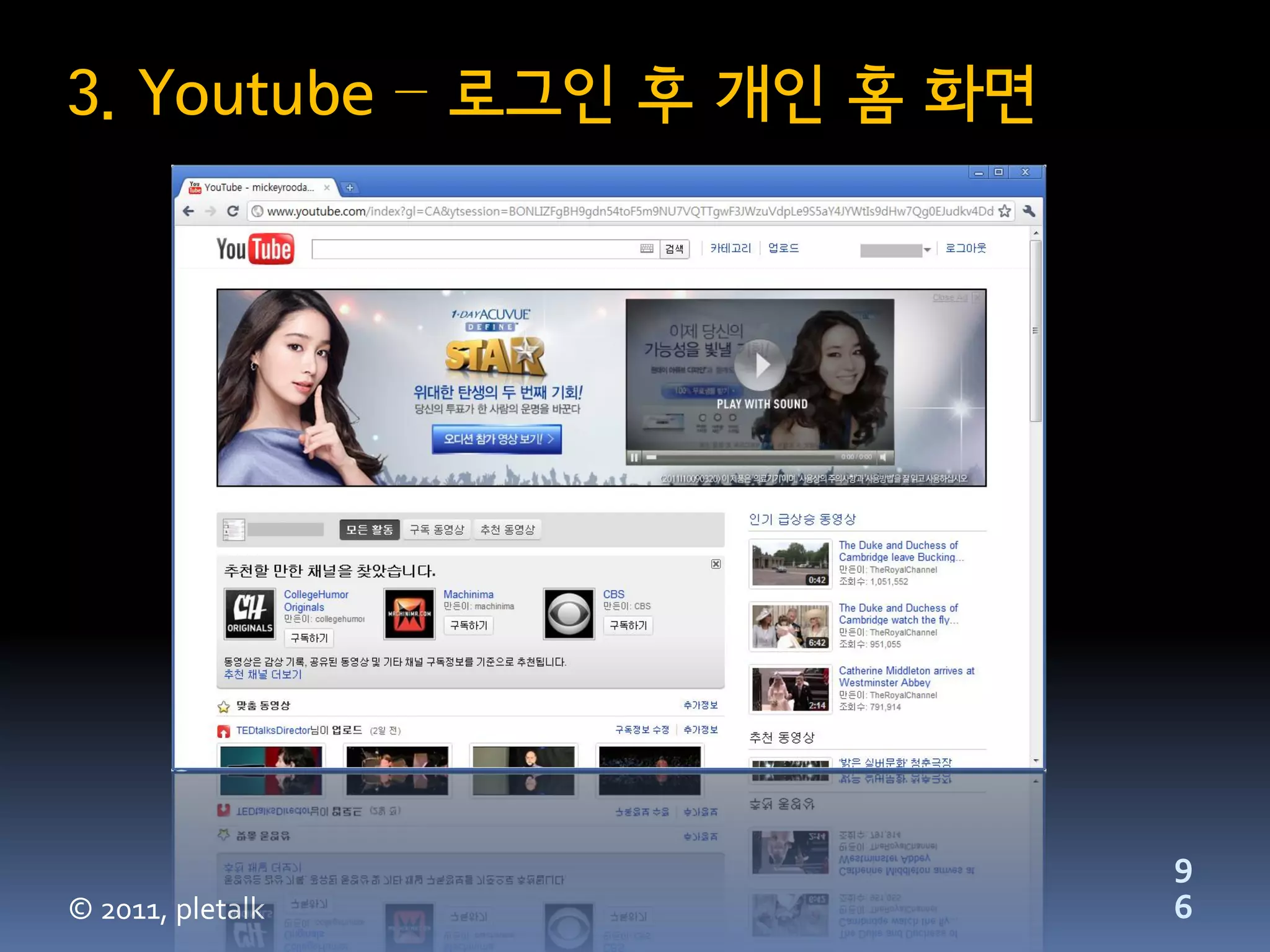Click the CBS eye logo icon
The width and height of the screenshot is (1270, 952).
pos(569,614)
